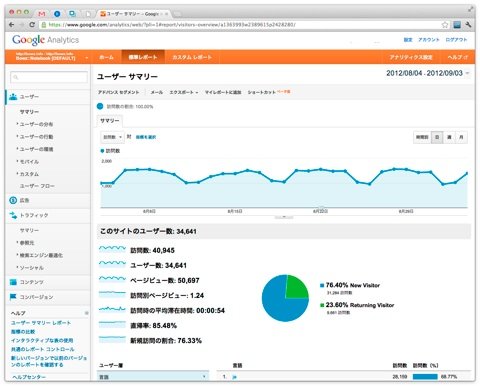The width and height of the screenshot is (480, 386).
Task: Open Chrome wrench settings menu
Action: pyautogui.click(x=468, y=25)
